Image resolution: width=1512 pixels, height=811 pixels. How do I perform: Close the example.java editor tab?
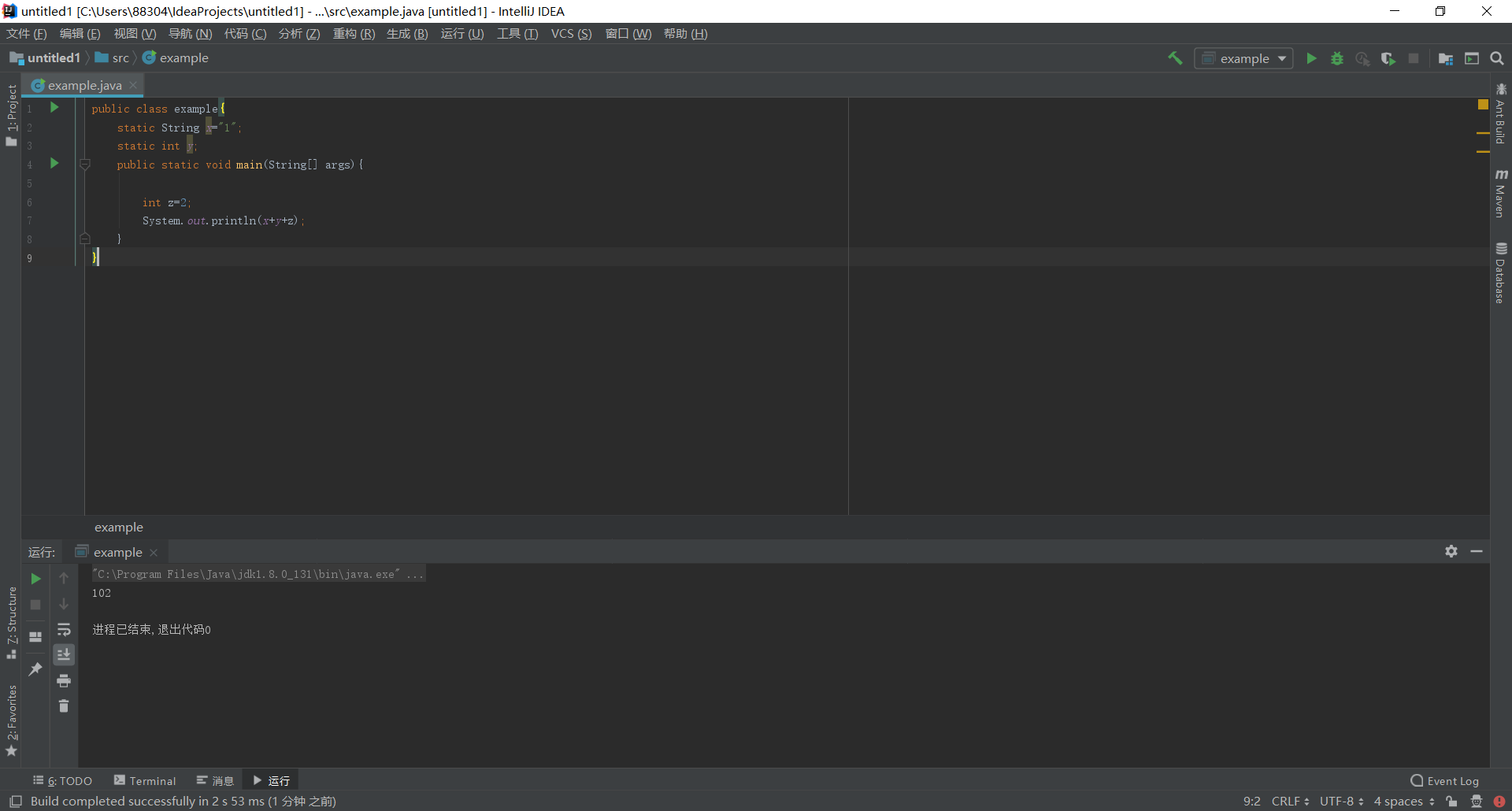pyautogui.click(x=132, y=85)
